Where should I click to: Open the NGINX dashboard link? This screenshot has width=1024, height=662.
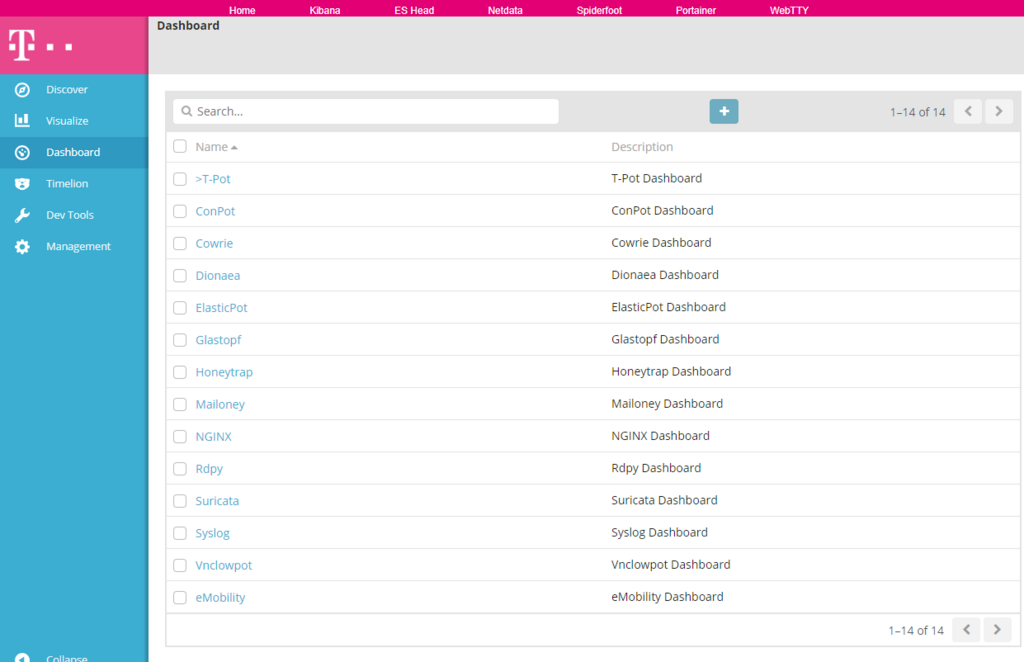[214, 436]
